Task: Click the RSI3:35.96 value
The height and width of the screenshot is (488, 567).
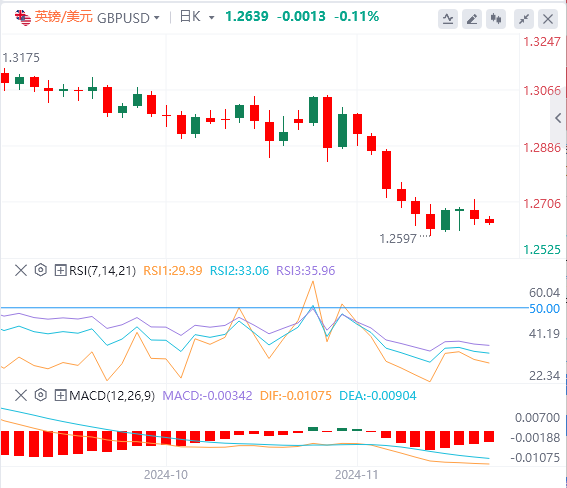Action: pos(306,270)
